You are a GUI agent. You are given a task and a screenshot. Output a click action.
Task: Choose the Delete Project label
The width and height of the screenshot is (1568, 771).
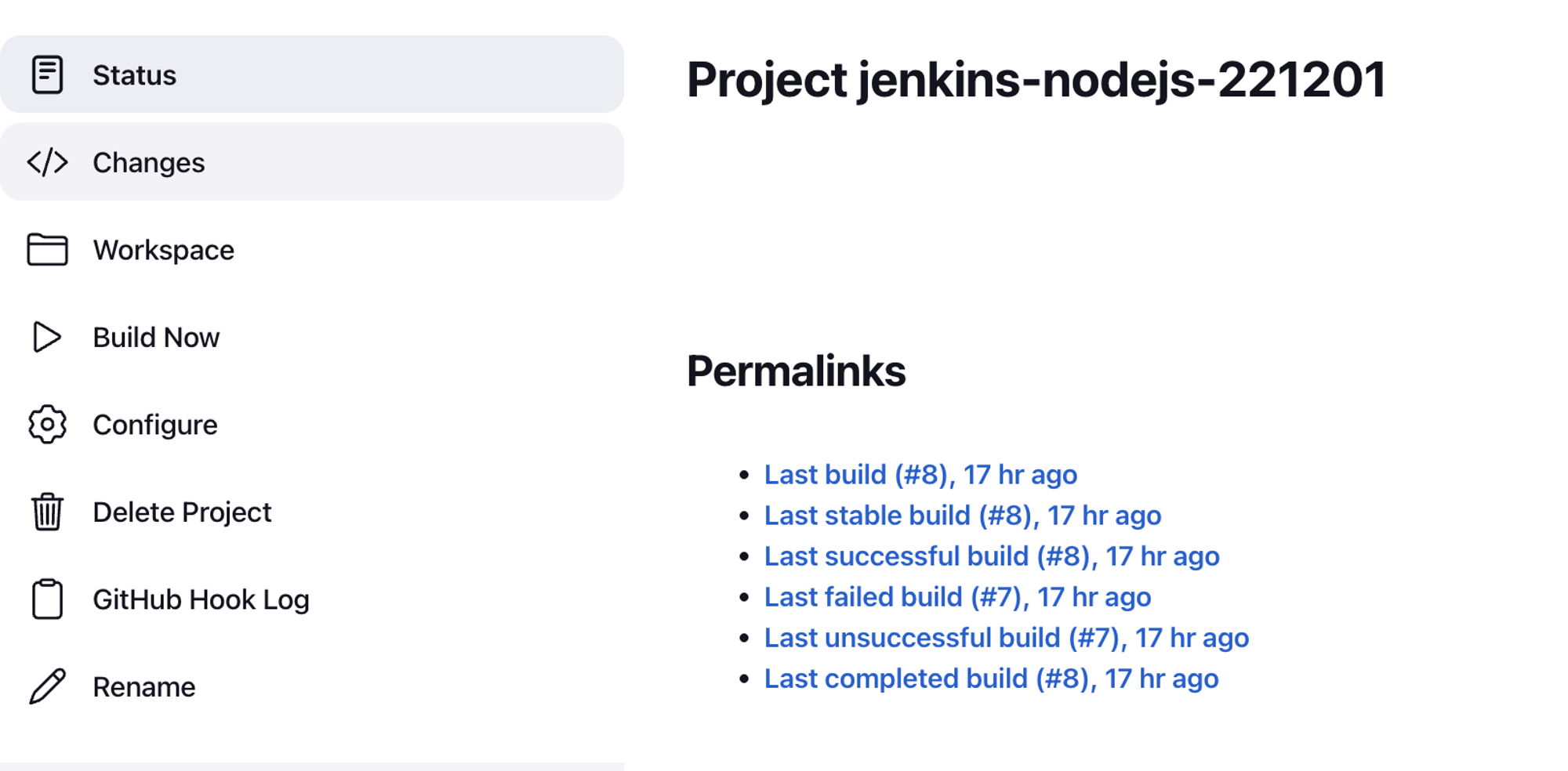[x=182, y=512]
